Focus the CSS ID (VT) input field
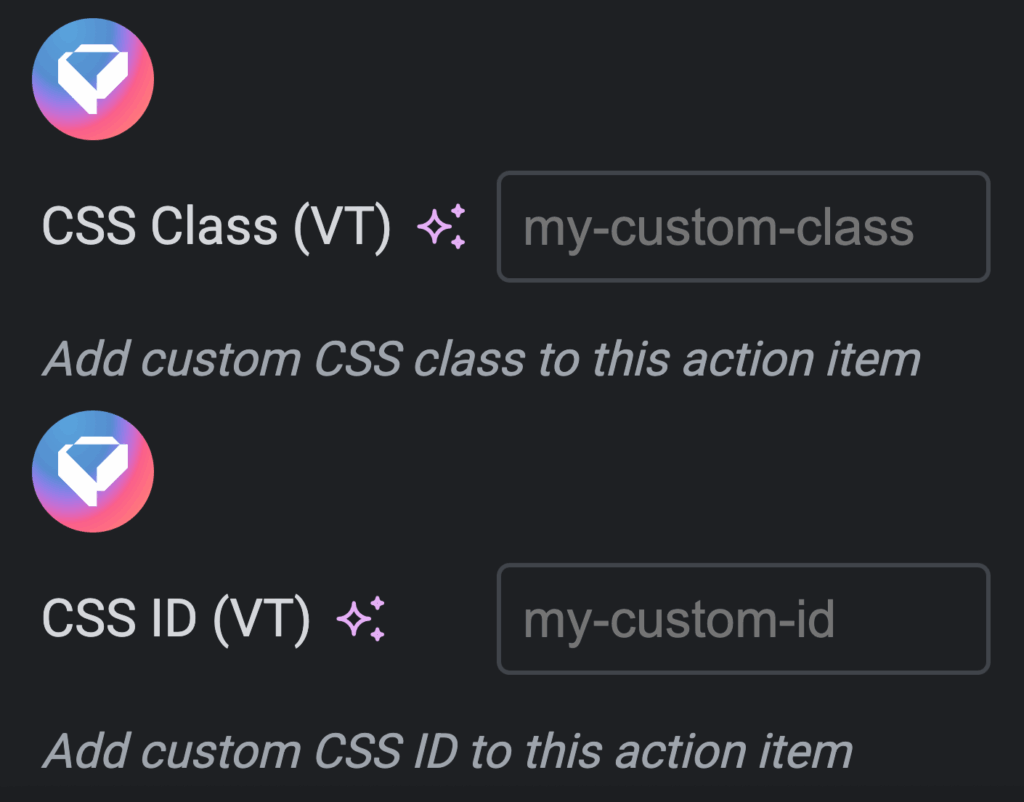Screen dimensions: 1024x802 743,619
